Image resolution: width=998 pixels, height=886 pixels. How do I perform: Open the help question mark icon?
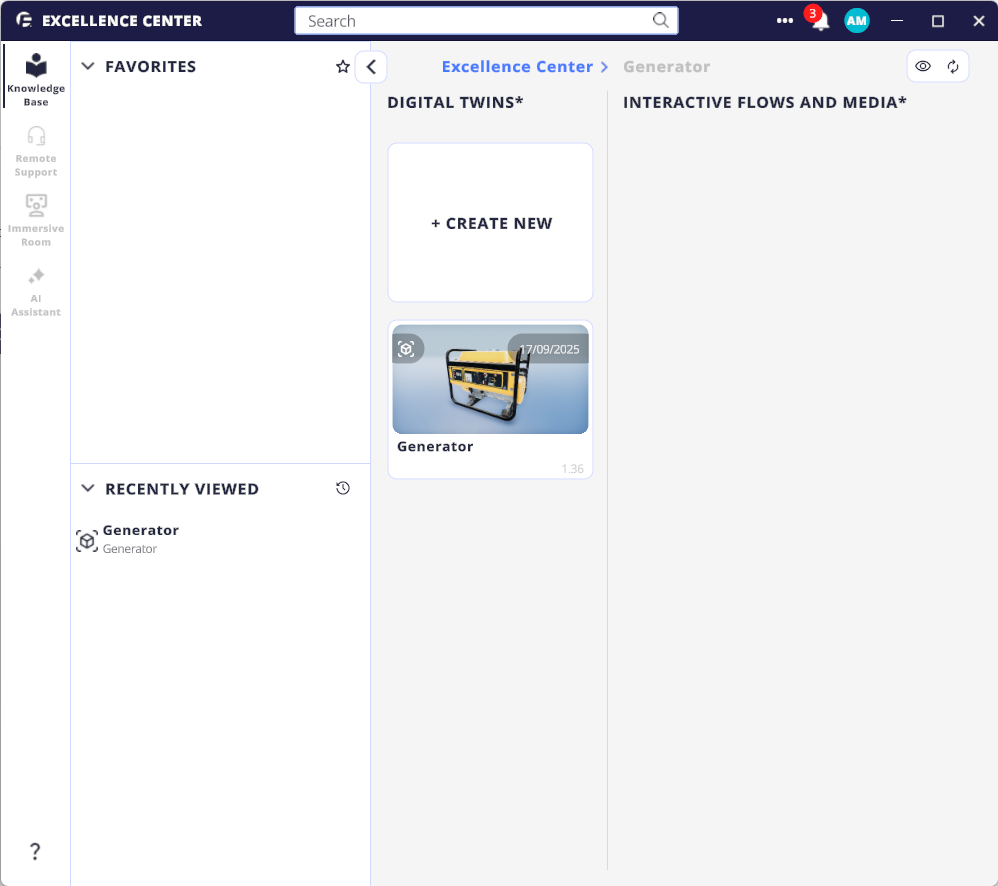click(x=35, y=852)
